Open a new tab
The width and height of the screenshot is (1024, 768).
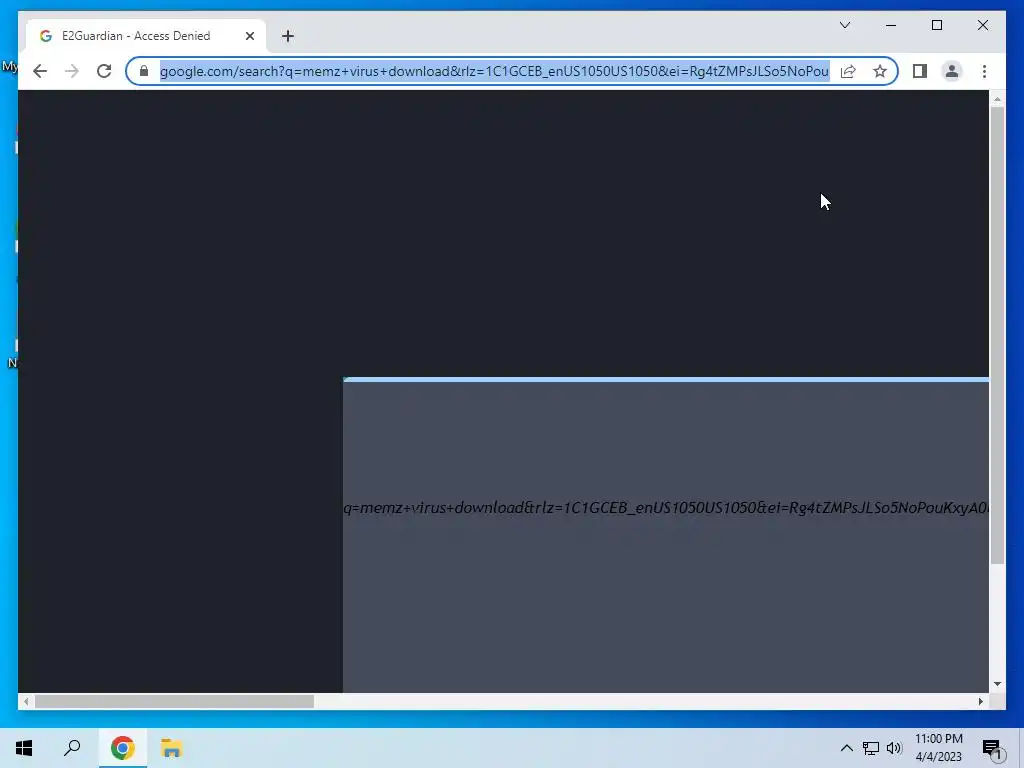coord(288,36)
